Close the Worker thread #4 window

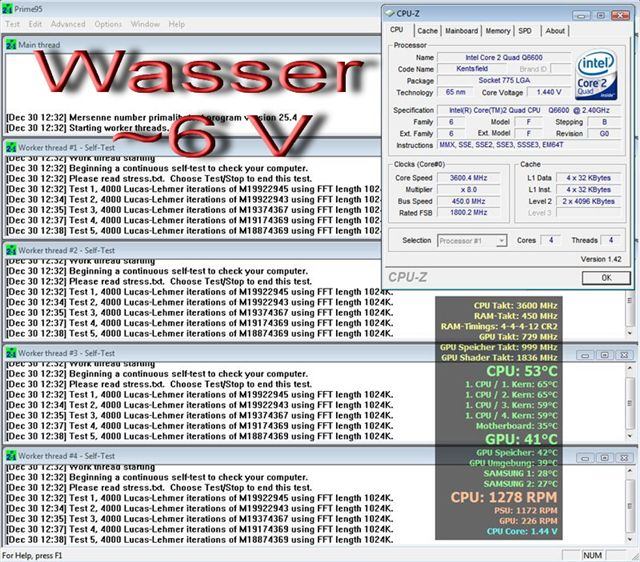[x=624, y=458]
